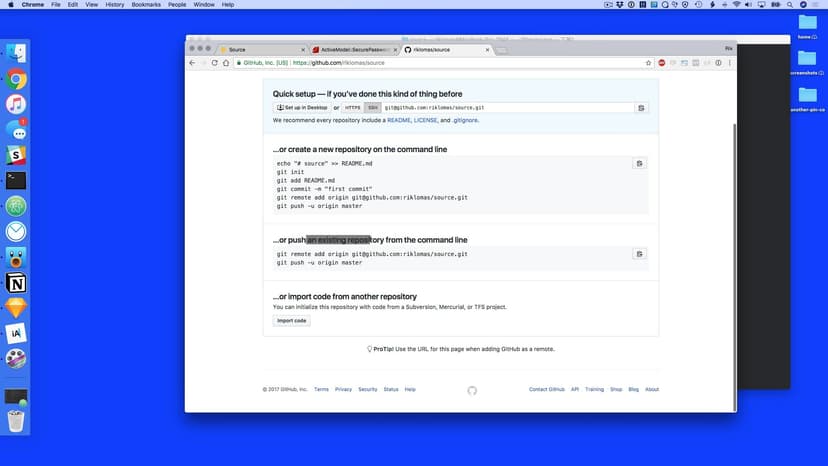Launch Sketch from the dock

16,308
